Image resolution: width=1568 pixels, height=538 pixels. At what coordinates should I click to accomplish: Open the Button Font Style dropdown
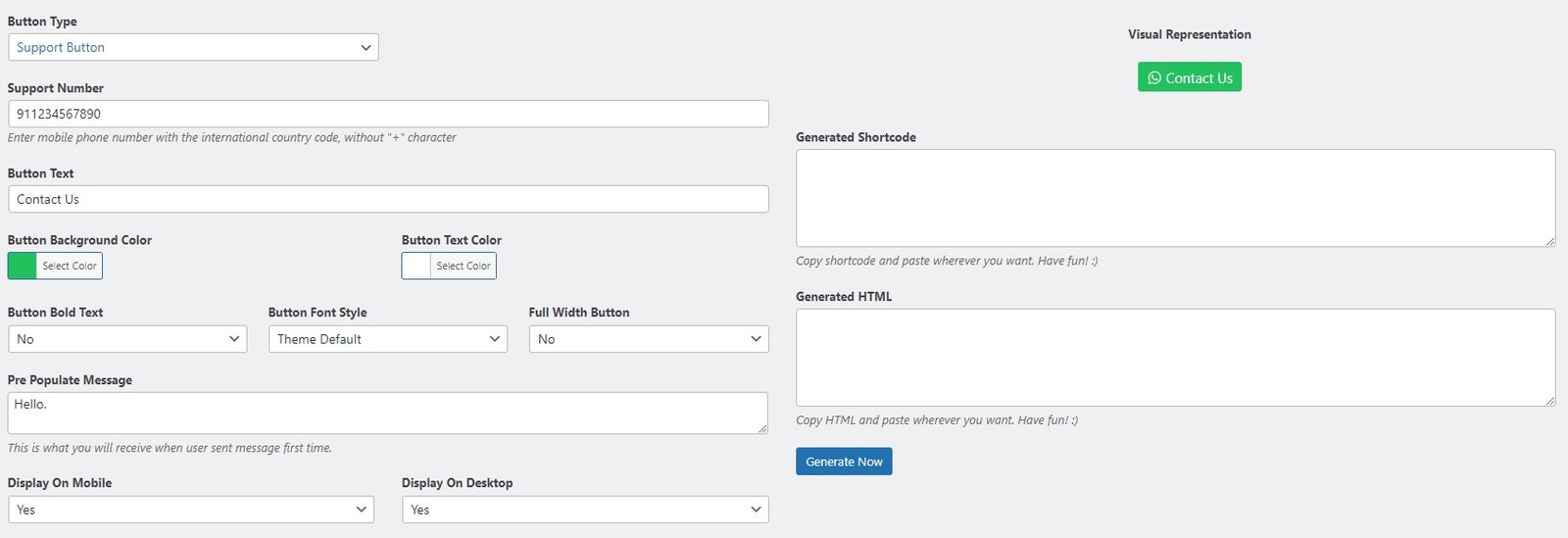388,339
